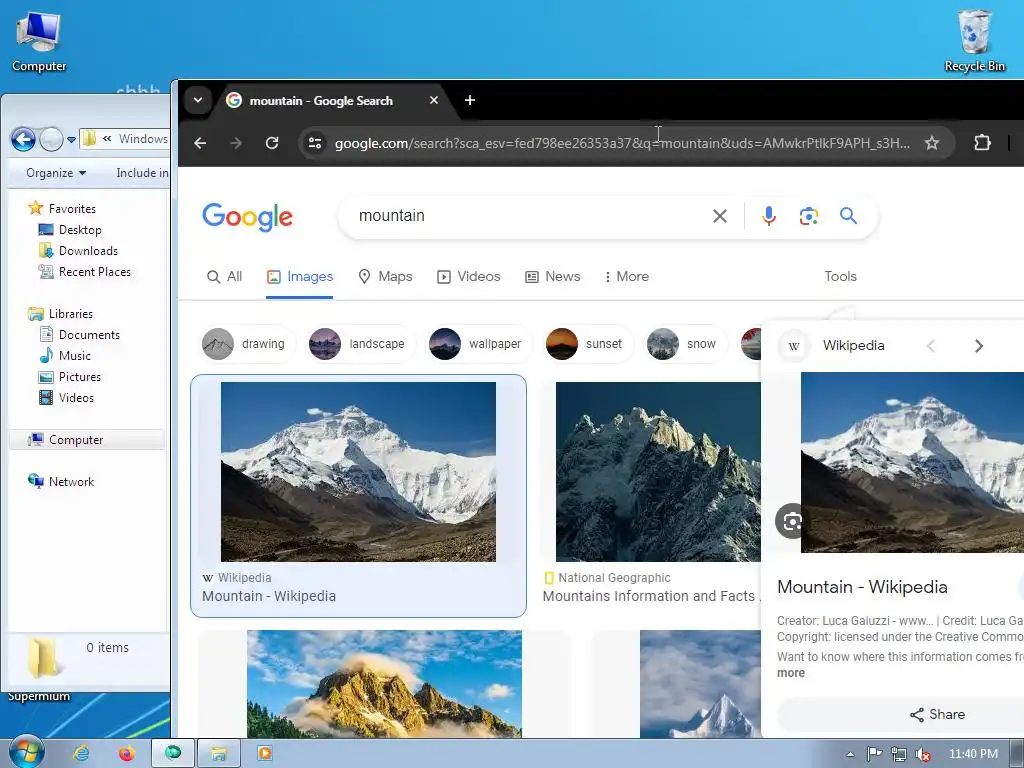Expand the More search options
1024x768 pixels.
(x=627, y=276)
